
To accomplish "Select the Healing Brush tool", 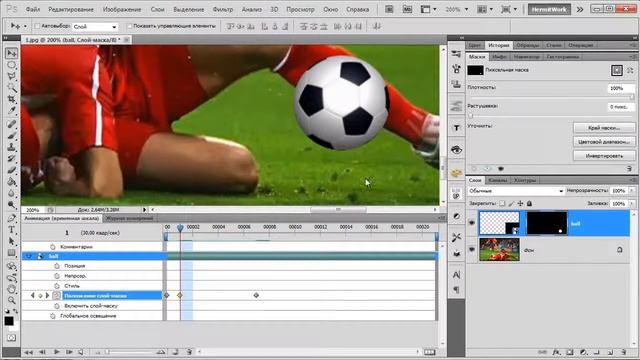I will click(x=11, y=124).
